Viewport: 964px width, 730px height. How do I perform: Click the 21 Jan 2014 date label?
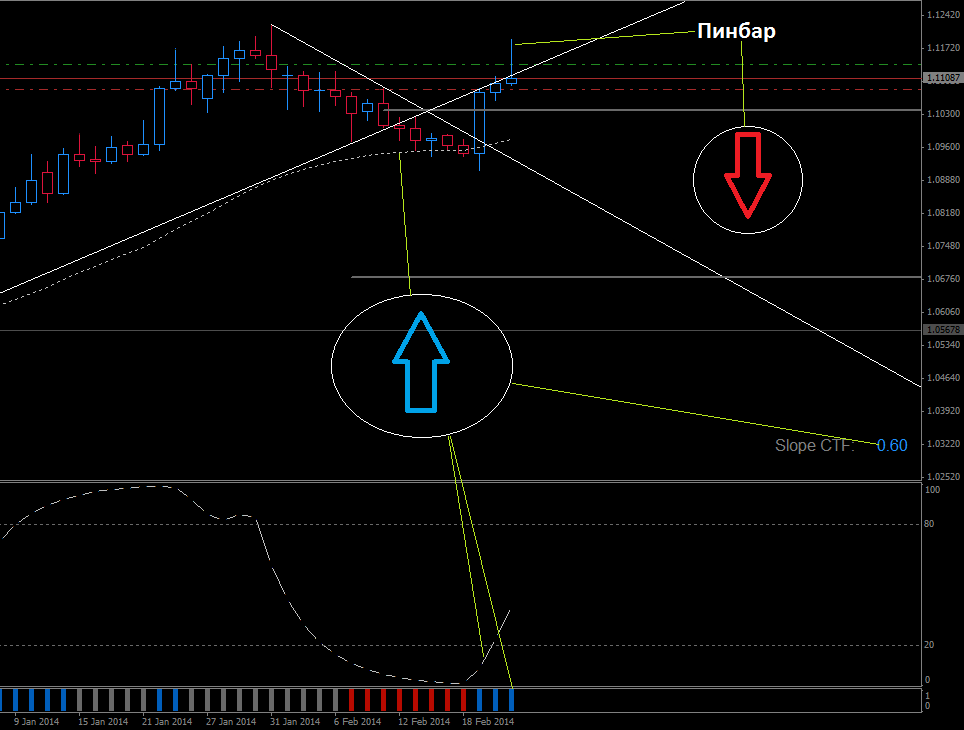click(167, 721)
